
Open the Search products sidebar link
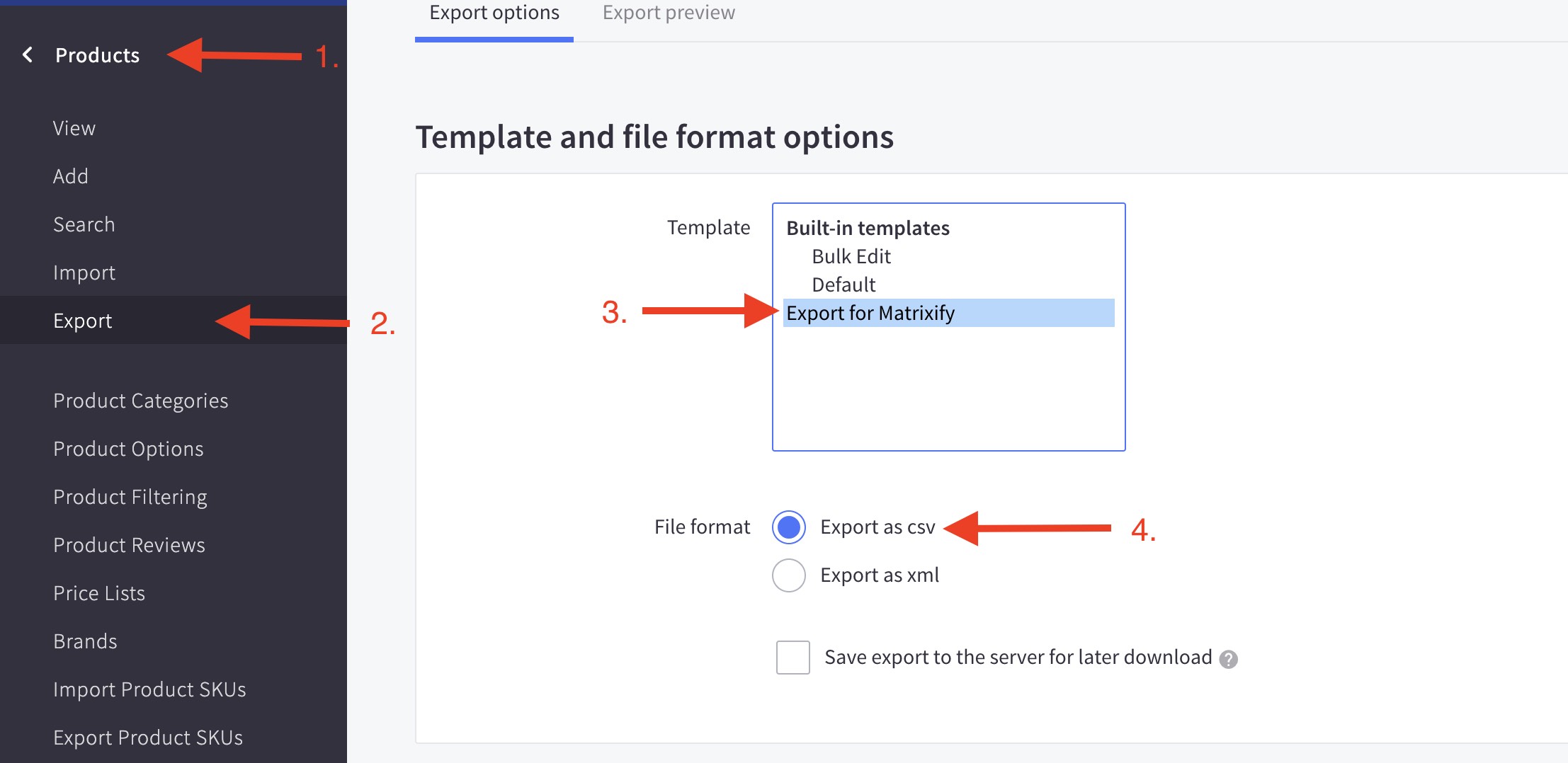click(84, 224)
